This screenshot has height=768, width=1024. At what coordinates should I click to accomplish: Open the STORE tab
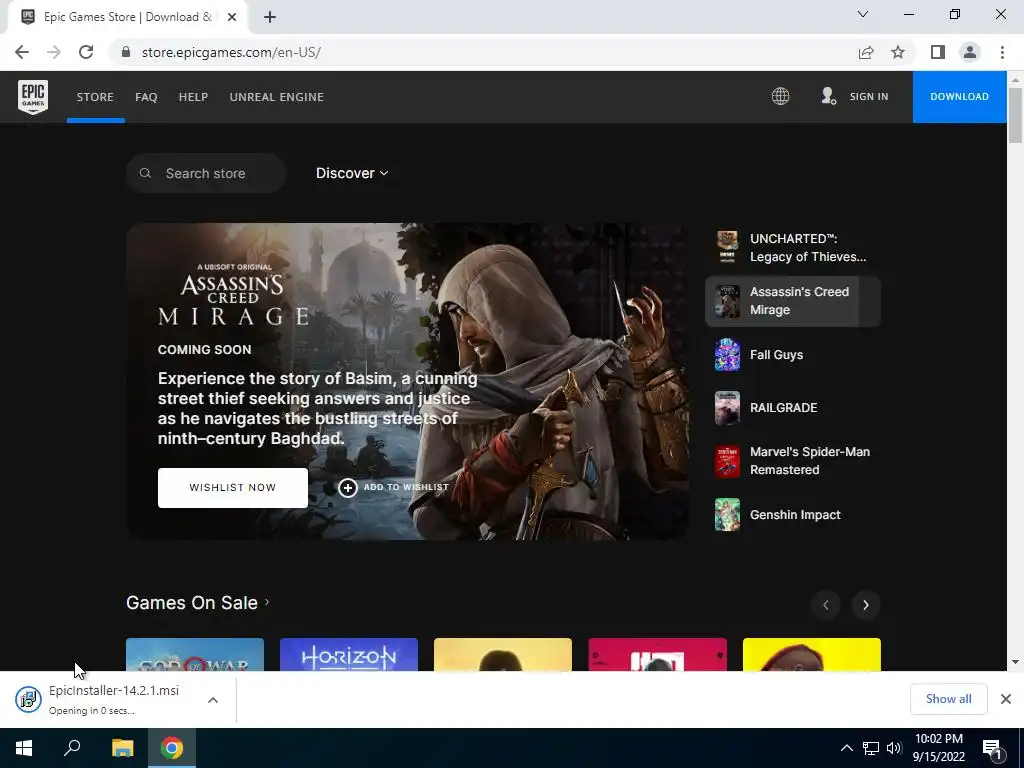tap(95, 97)
